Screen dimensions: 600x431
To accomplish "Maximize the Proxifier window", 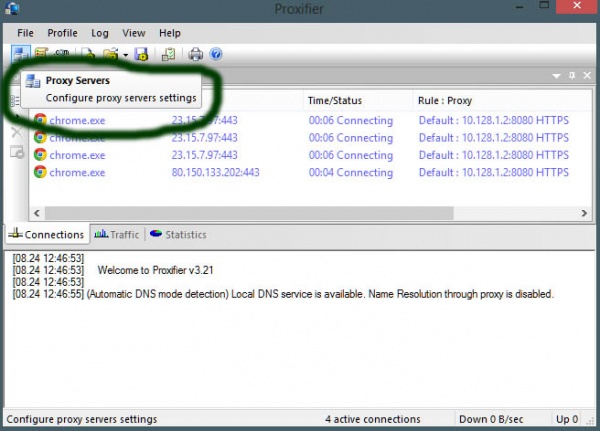I will pos(544,6).
